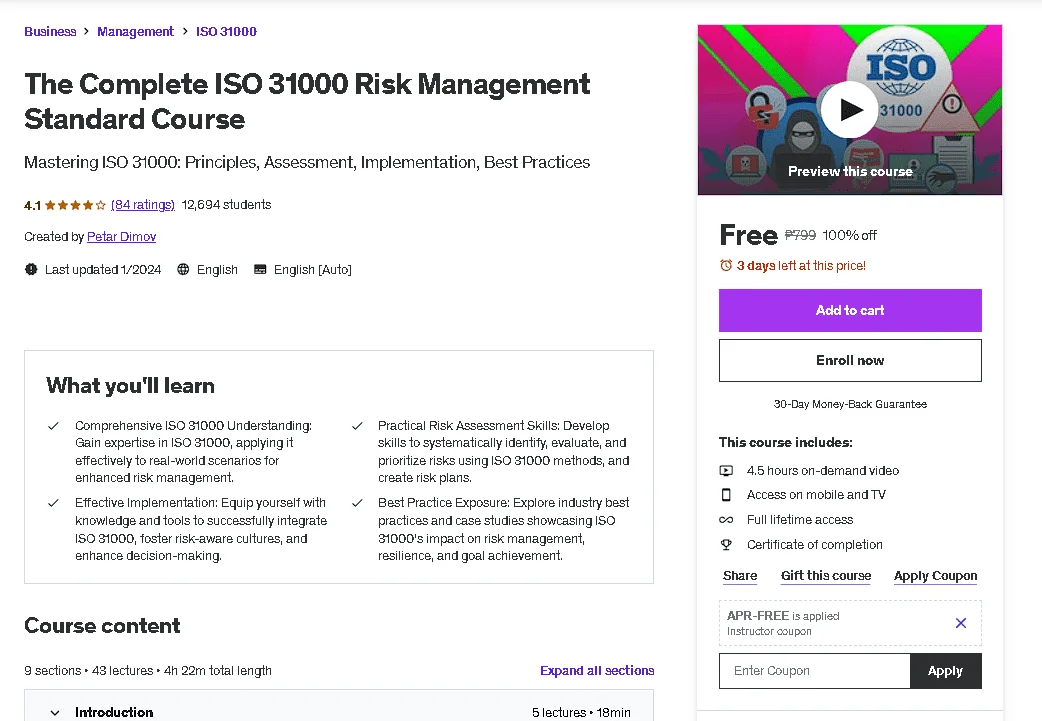The width and height of the screenshot is (1042, 721).
Task: Click the 12,694 students text
Action: click(226, 205)
